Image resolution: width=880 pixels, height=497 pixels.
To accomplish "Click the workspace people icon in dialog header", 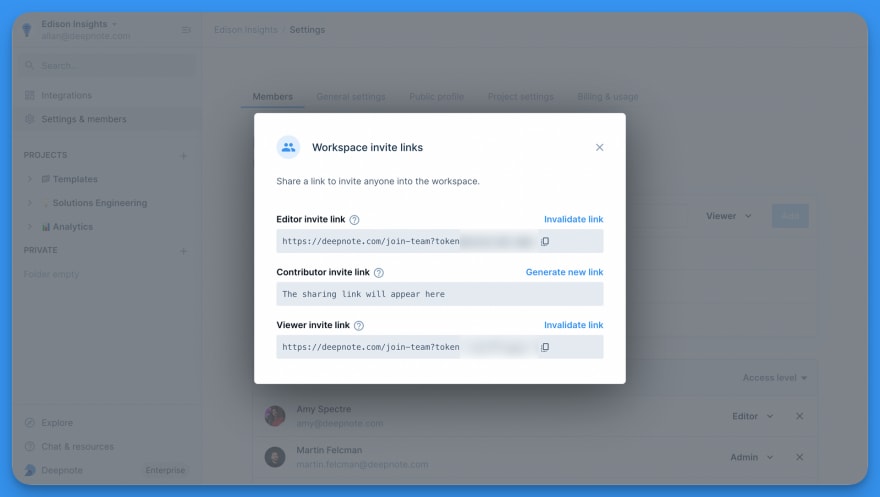I will (x=288, y=148).
